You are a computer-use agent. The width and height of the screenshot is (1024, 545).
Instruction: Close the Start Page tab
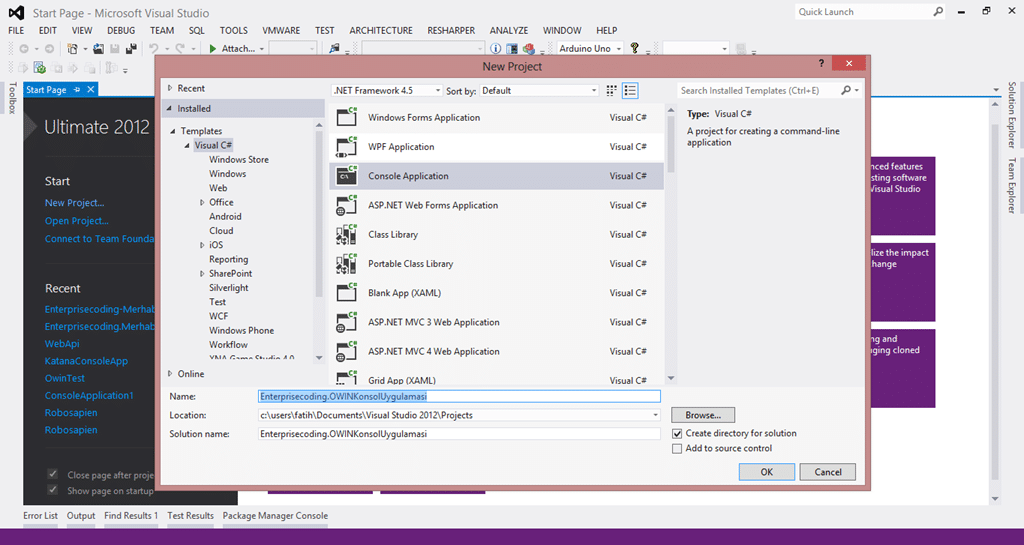click(x=91, y=89)
